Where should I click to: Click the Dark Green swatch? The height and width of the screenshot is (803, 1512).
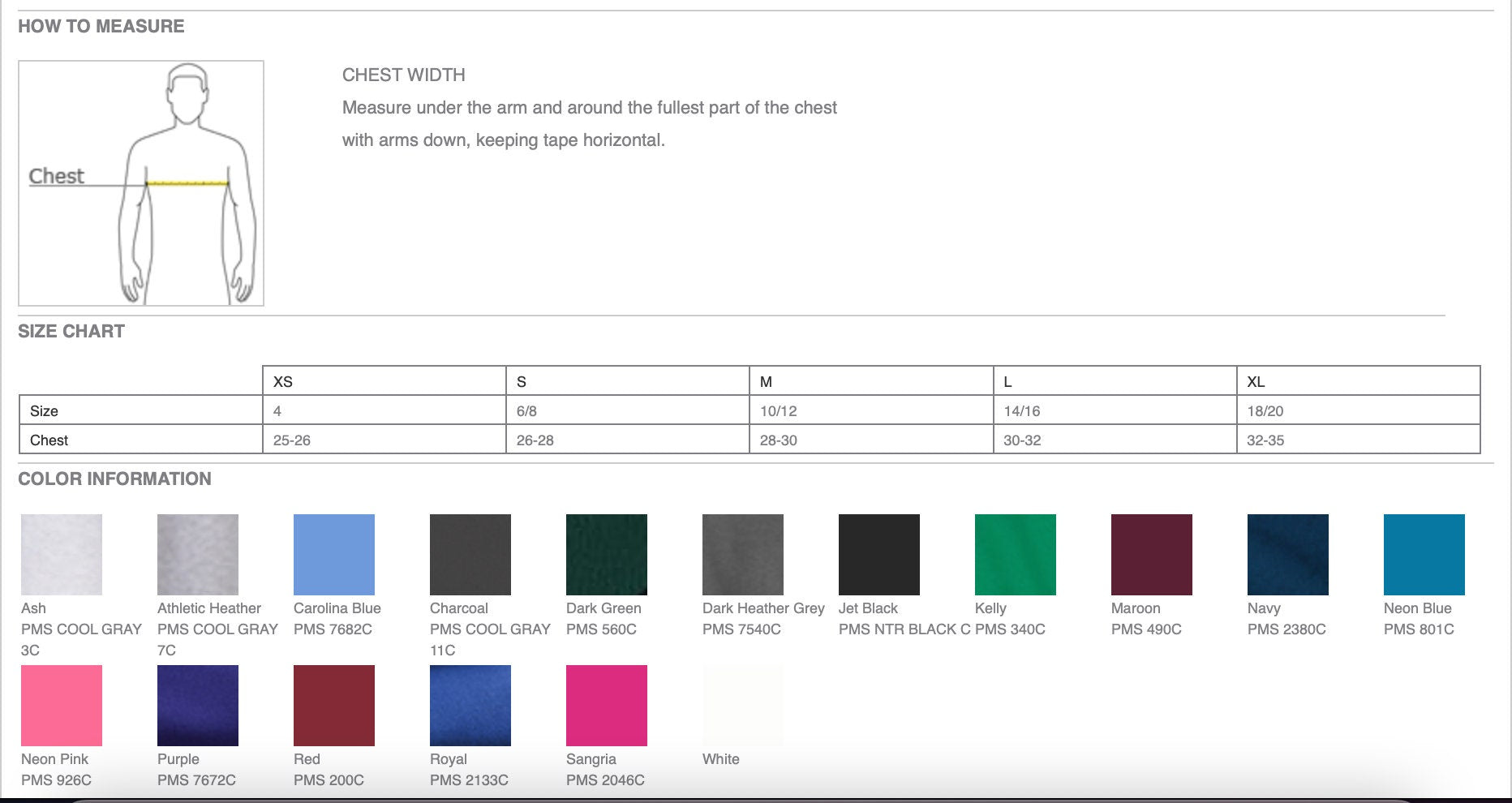tap(607, 555)
